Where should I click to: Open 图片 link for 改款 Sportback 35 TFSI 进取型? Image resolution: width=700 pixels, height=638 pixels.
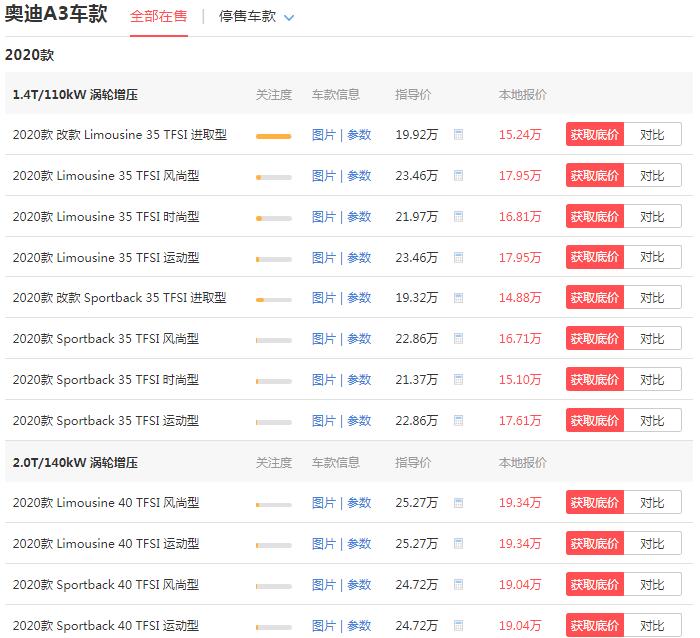[x=324, y=298]
